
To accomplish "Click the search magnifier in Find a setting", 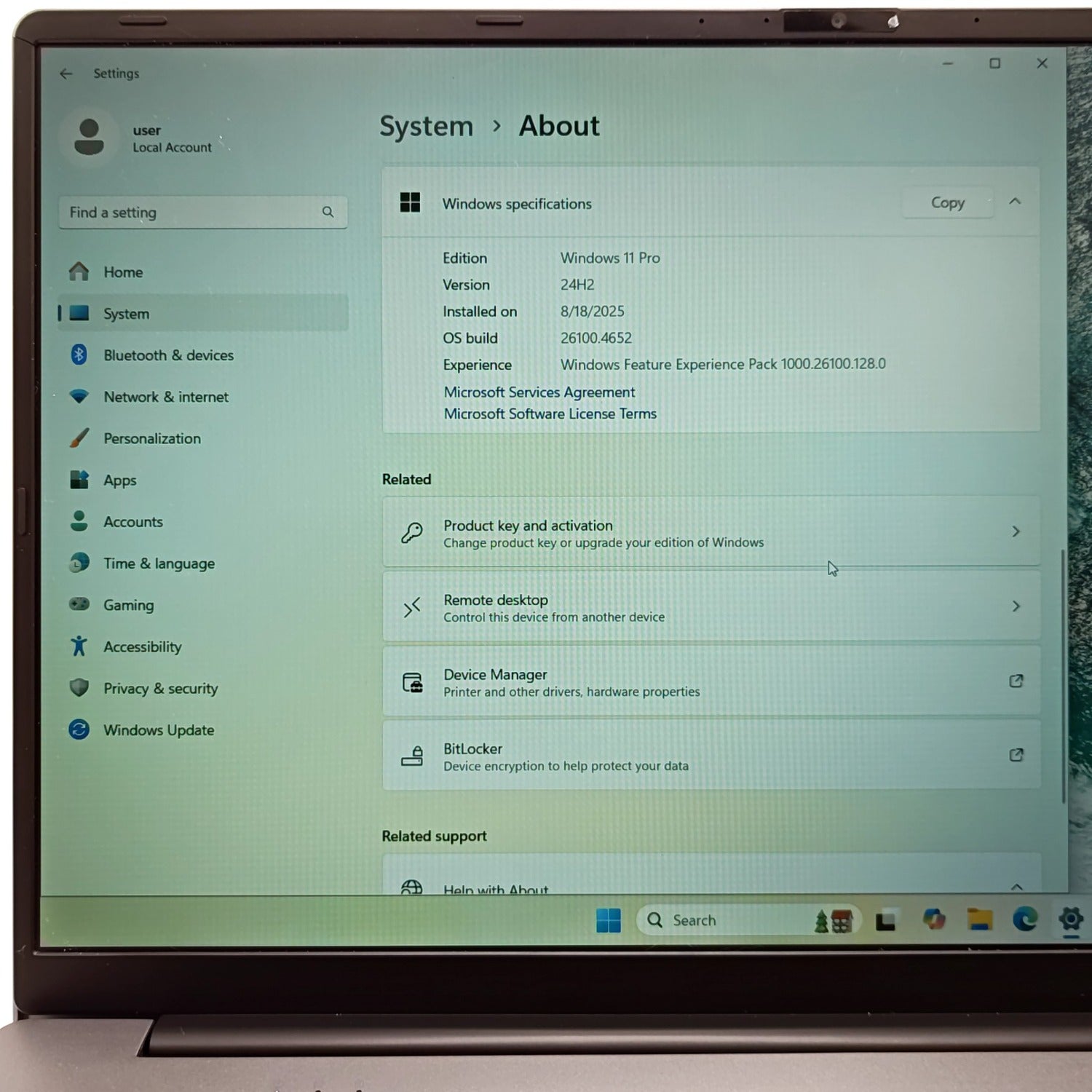I will tap(328, 212).
